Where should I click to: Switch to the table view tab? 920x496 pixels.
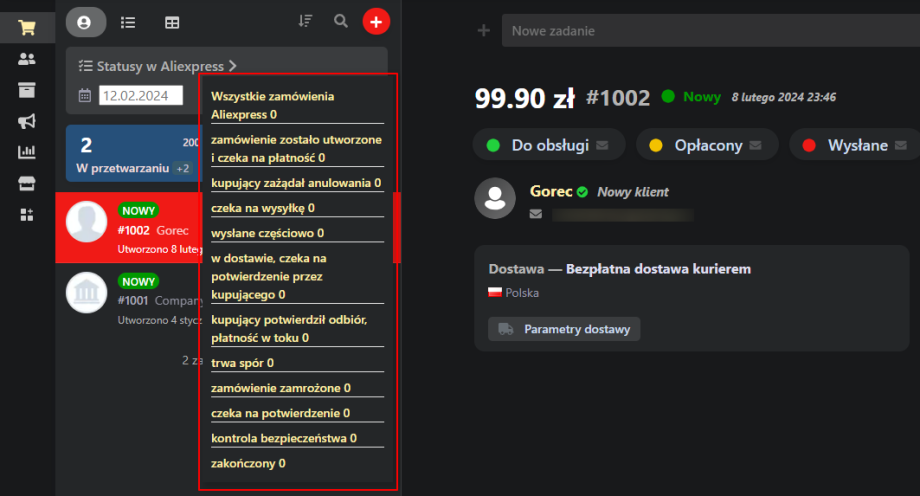coord(172,22)
